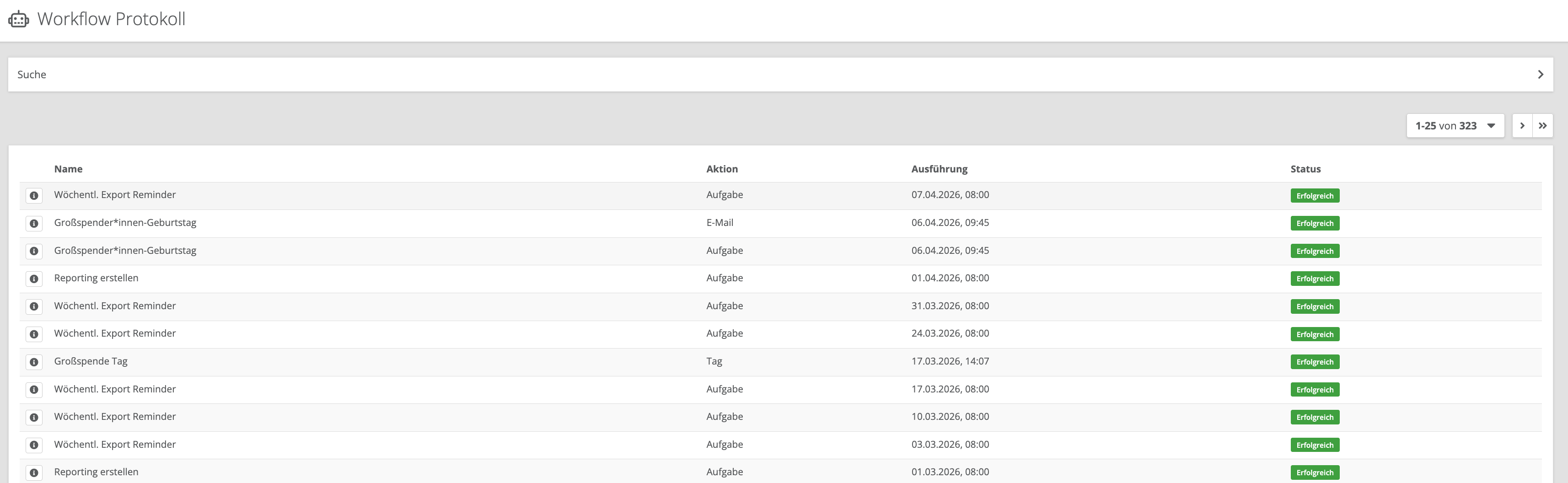This screenshot has height=483, width=1568.
Task: Open info for 31.03.2026 Export Reminder
Action: coord(34,306)
